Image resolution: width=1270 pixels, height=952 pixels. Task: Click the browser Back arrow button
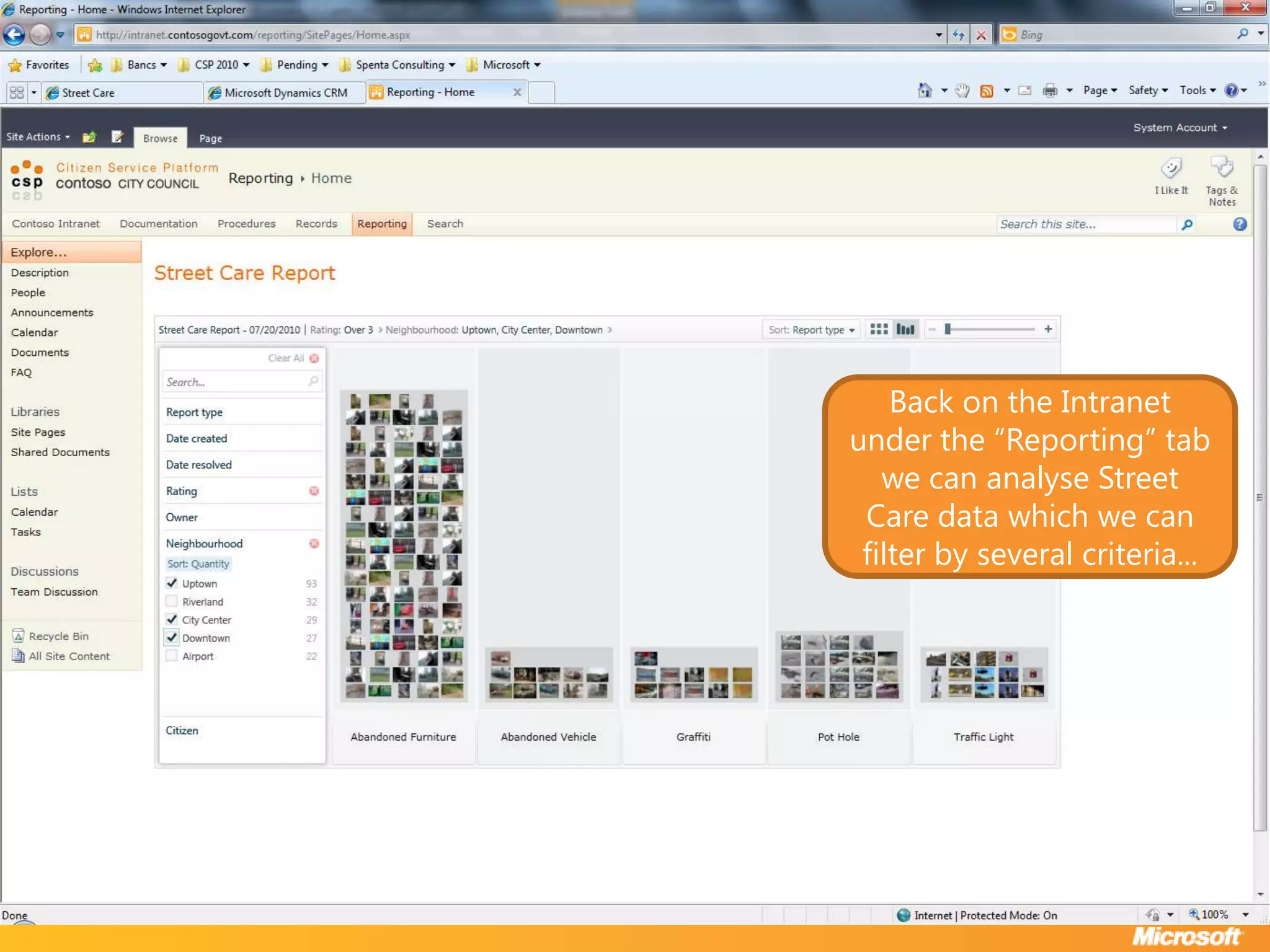14,35
